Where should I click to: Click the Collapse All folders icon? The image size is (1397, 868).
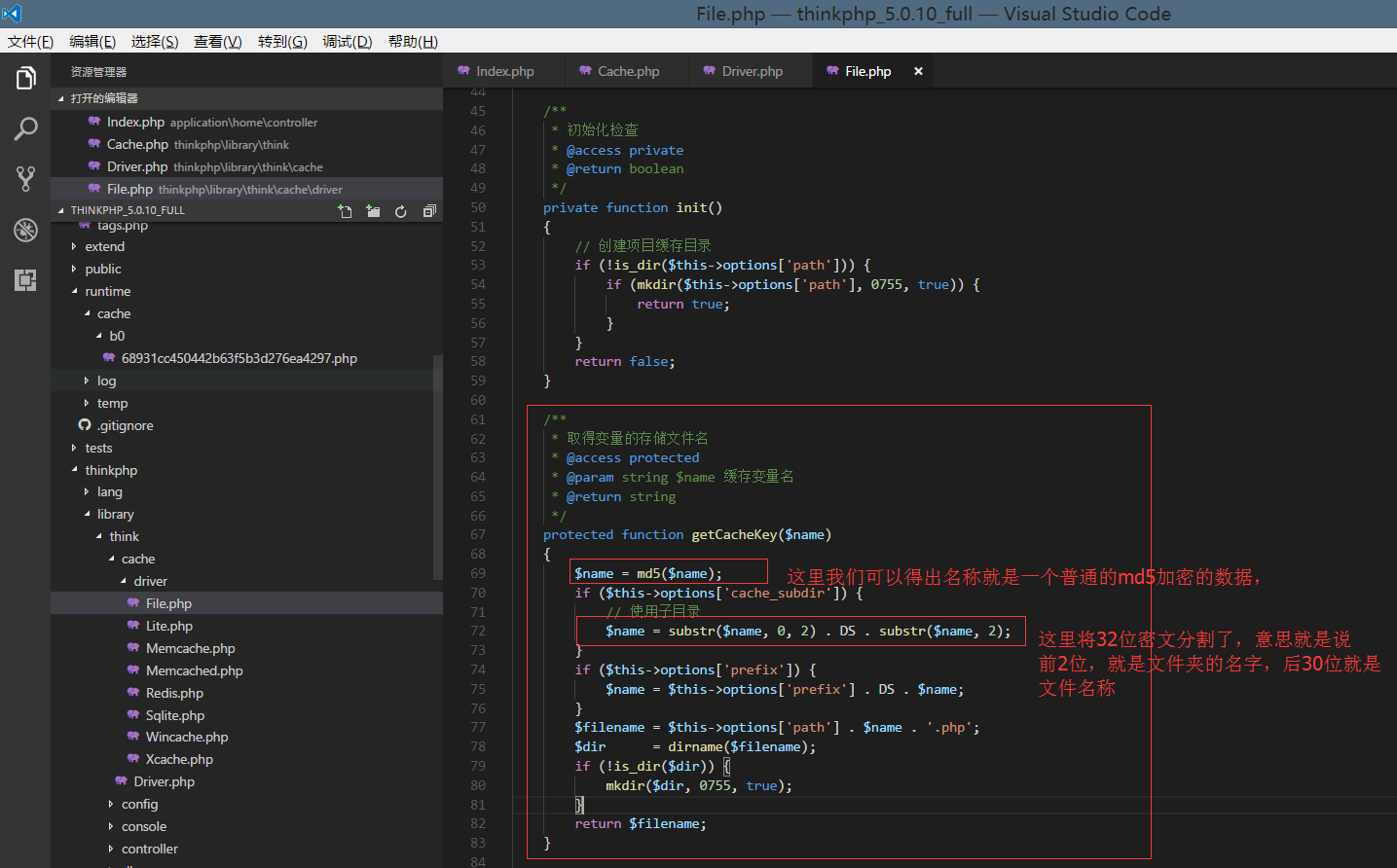[x=429, y=211]
